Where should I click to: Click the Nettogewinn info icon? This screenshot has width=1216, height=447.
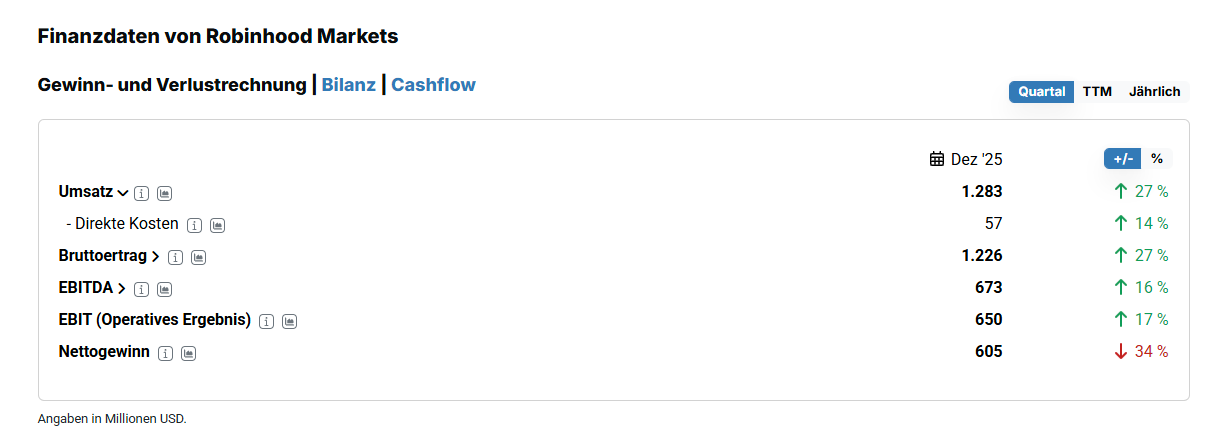coord(165,353)
